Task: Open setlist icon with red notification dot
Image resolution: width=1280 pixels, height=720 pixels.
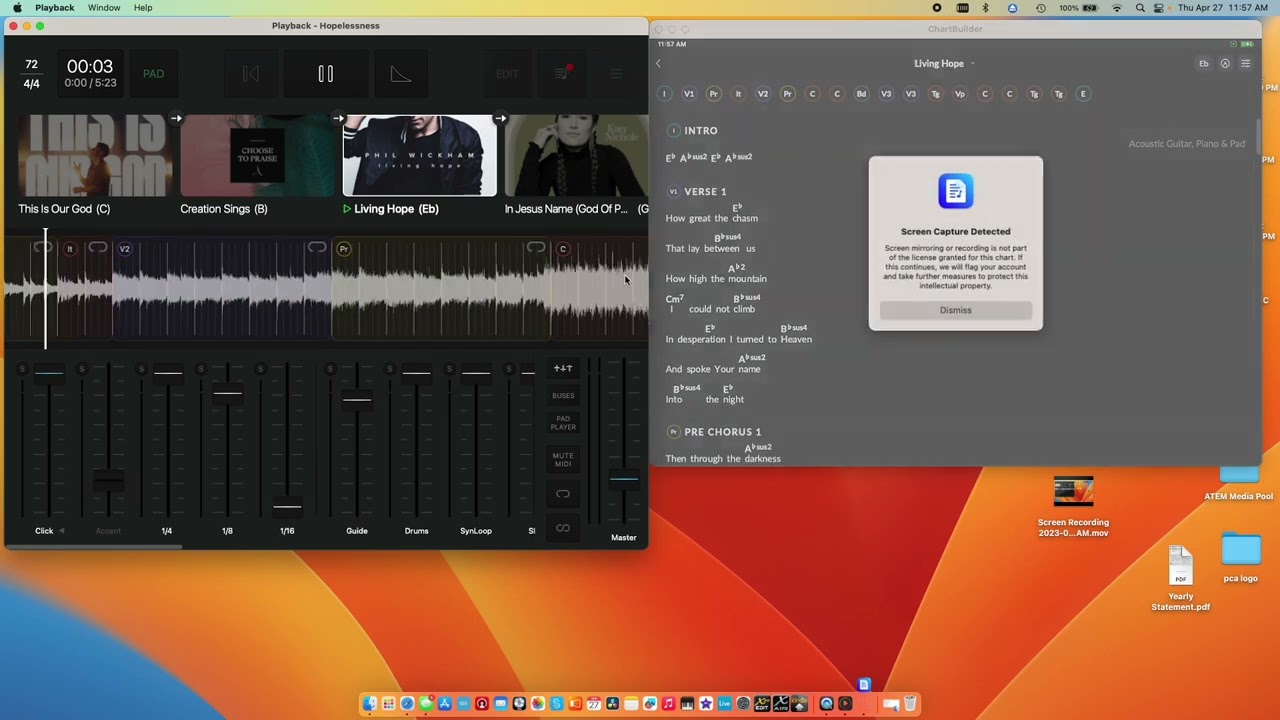Action: pos(562,73)
